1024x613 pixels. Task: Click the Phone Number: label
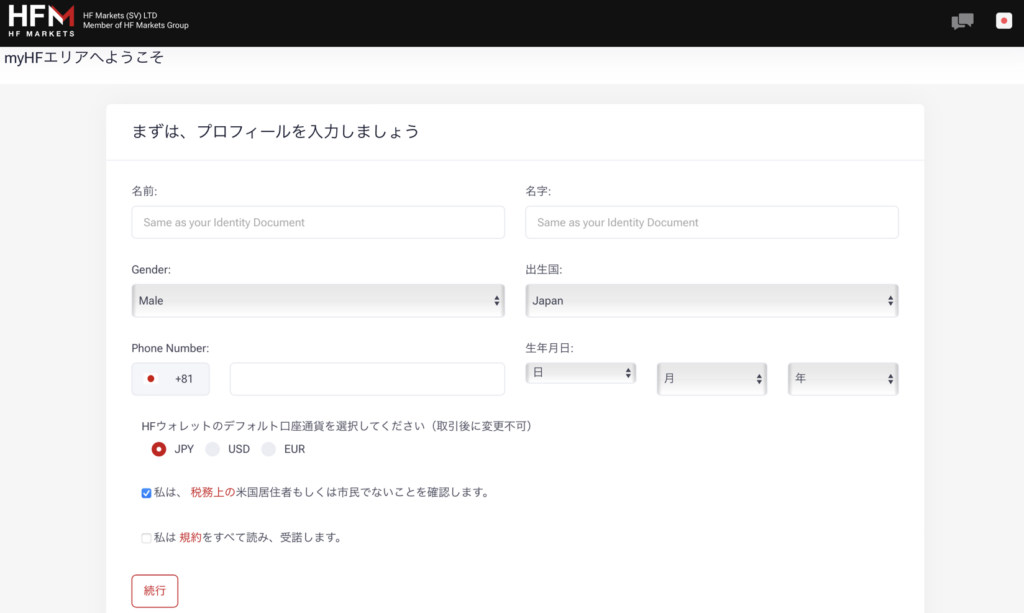(x=170, y=348)
